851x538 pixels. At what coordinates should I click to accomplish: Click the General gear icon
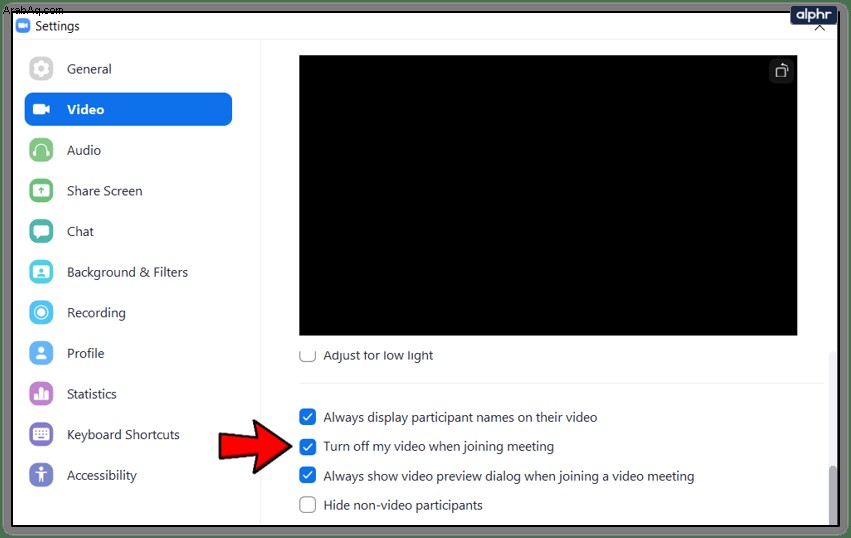click(x=41, y=69)
